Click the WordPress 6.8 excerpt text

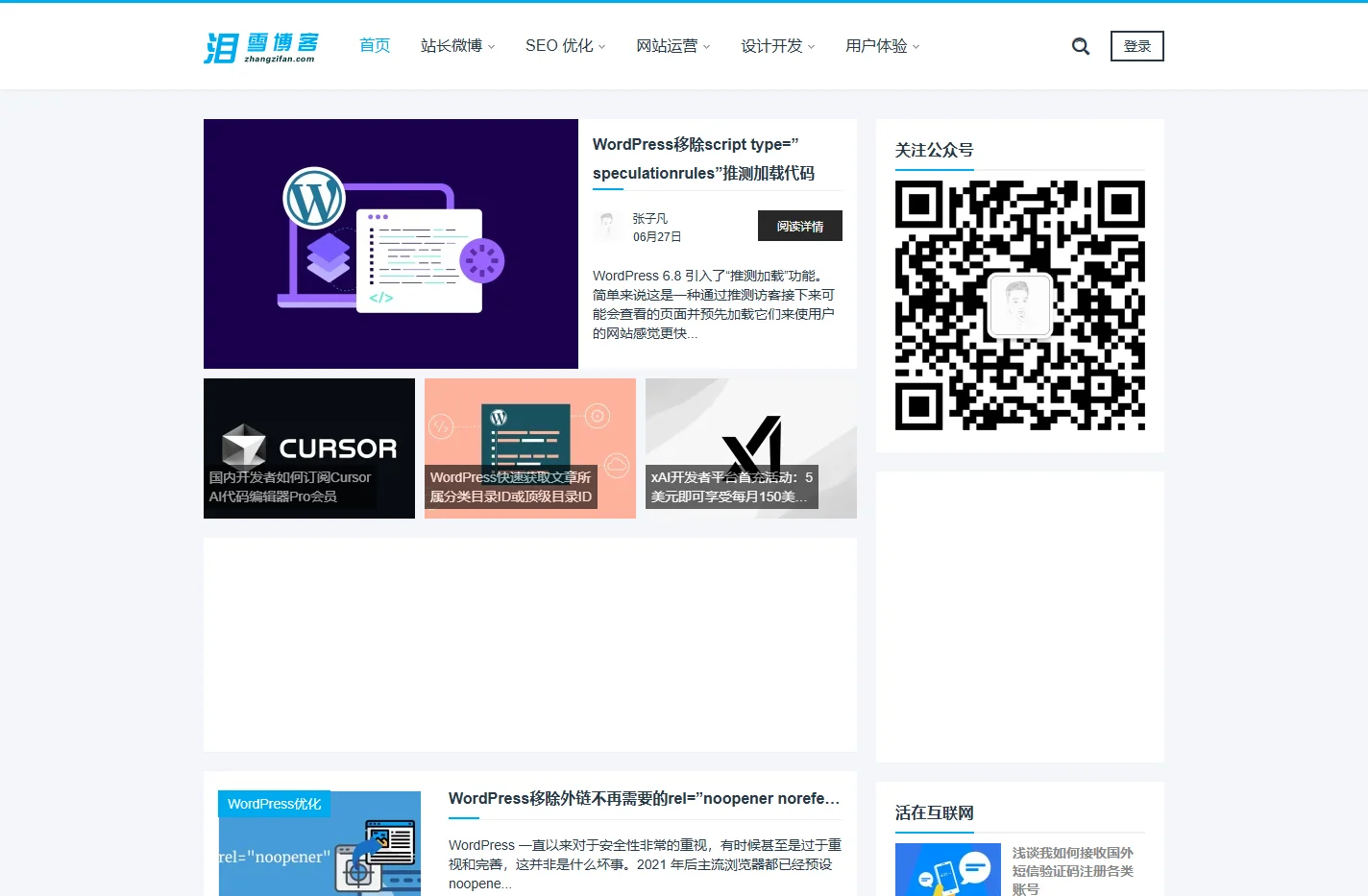[715, 304]
